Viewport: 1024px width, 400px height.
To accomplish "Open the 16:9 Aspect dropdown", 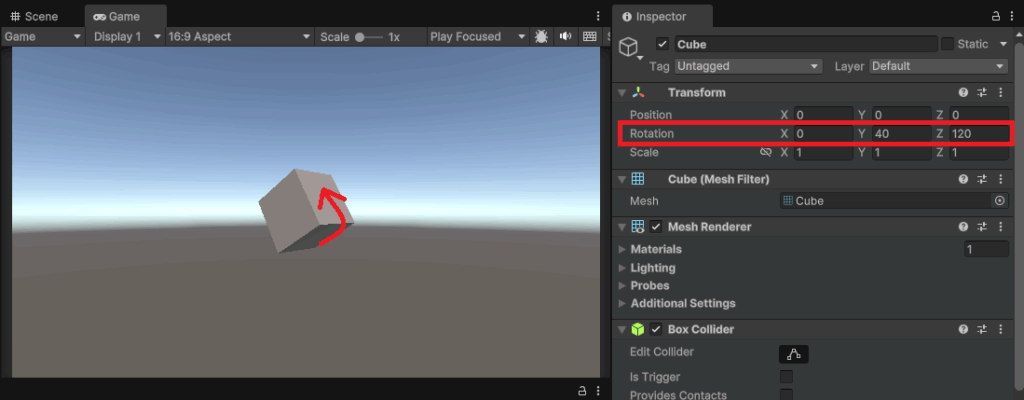I will pyautogui.click(x=239, y=37).
